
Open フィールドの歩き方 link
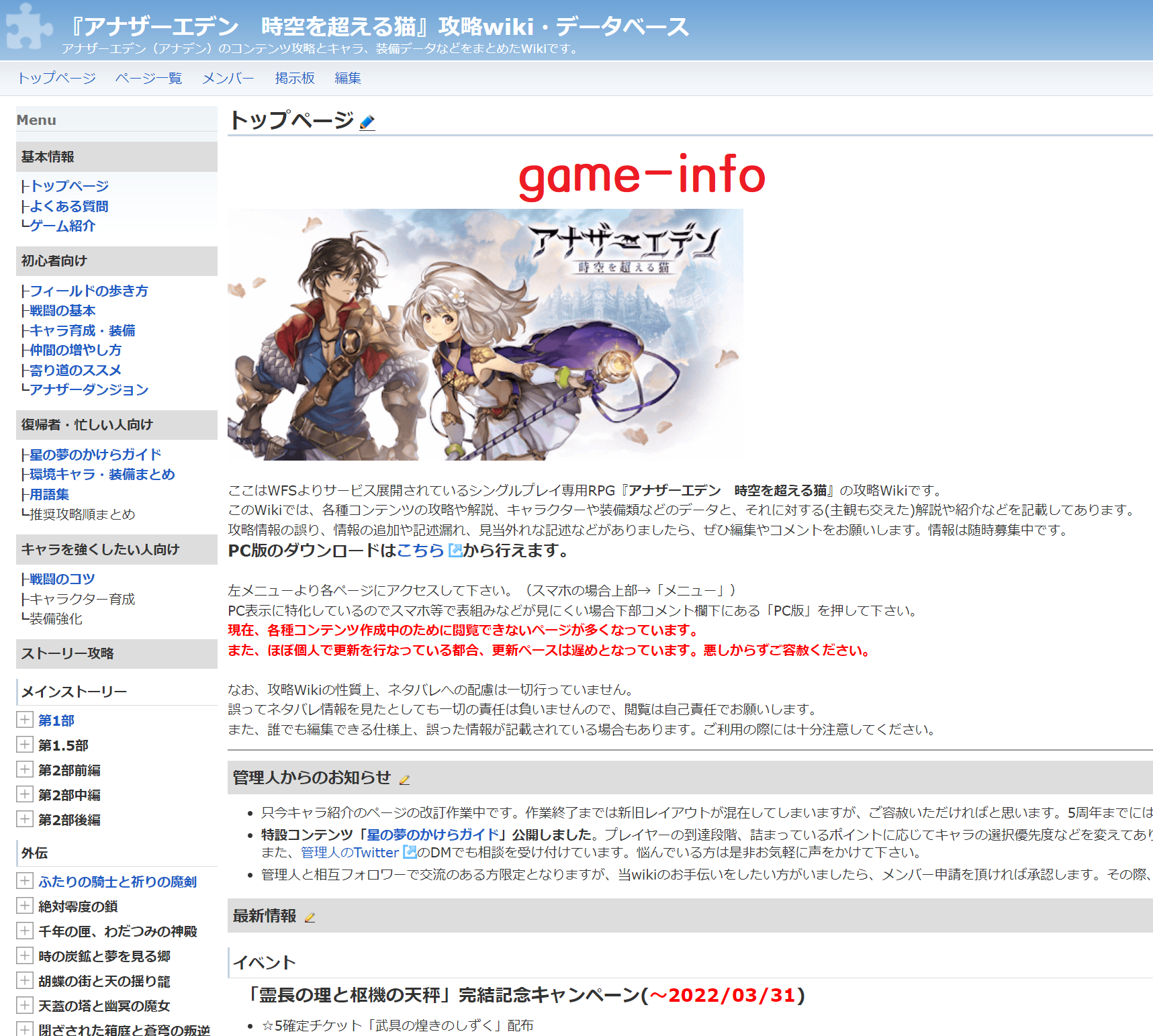coord(89,291)
